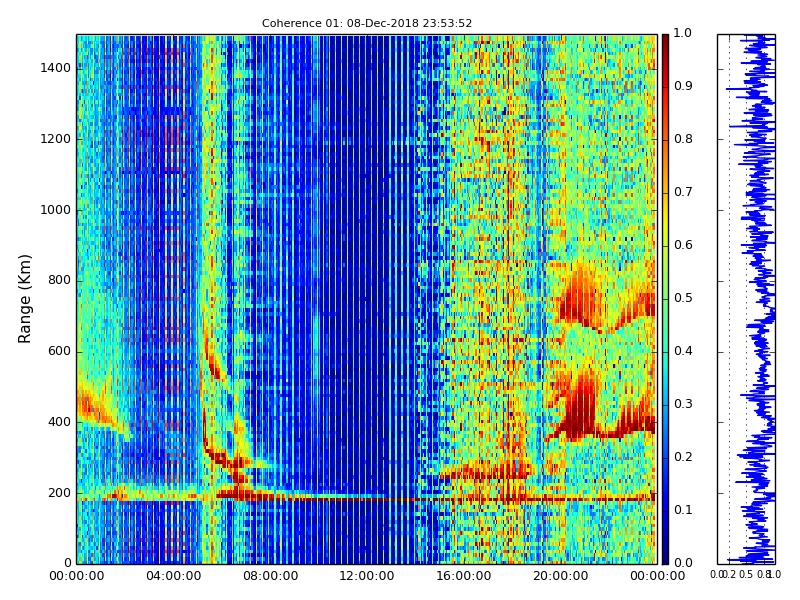Click the colorbar 0.3 value label
The width and height of the screenshot is (800, 600).
point(683,404)
